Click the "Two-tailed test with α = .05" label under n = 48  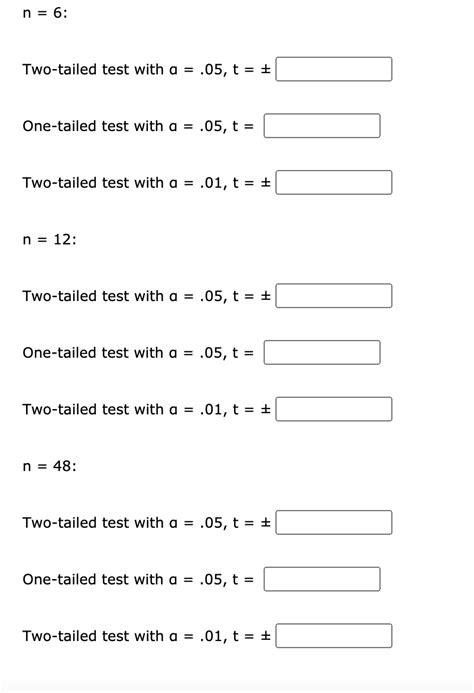pos(124,523)
